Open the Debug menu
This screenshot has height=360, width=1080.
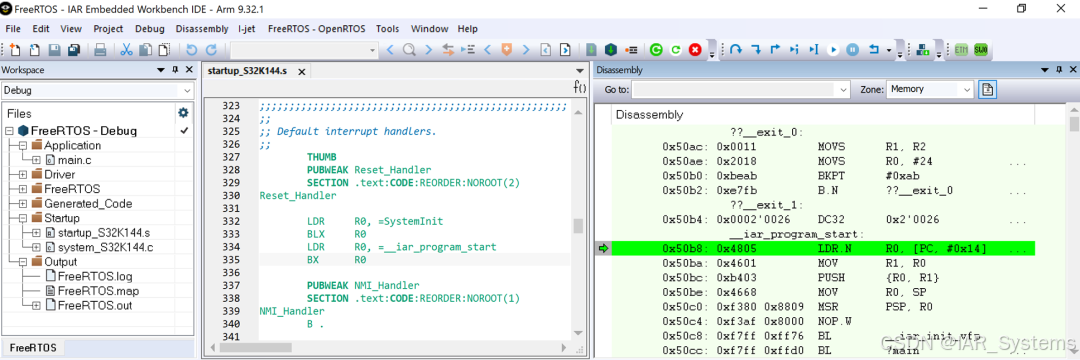click(x=149, y=29)
